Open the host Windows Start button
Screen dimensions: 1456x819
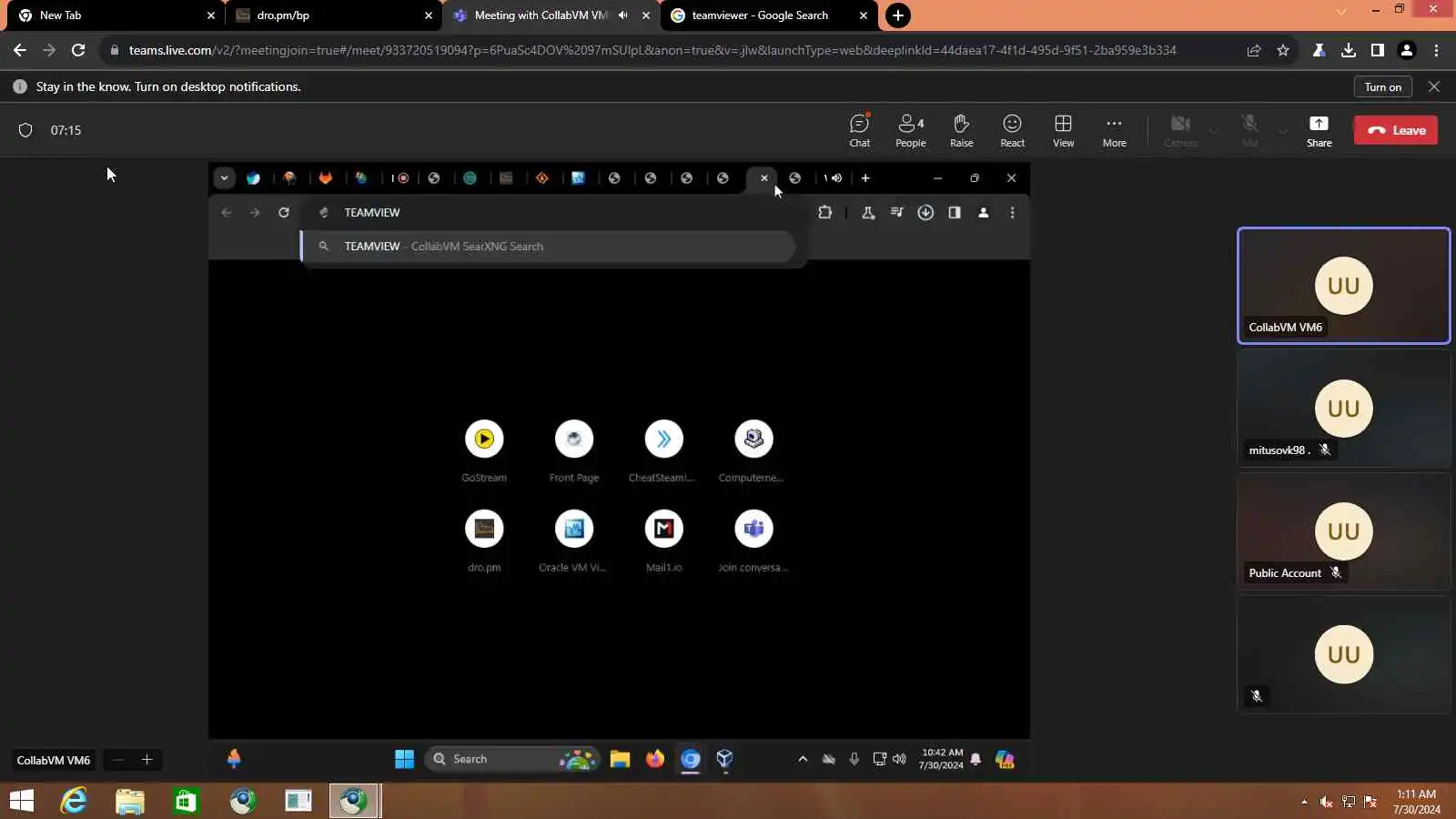21,801
